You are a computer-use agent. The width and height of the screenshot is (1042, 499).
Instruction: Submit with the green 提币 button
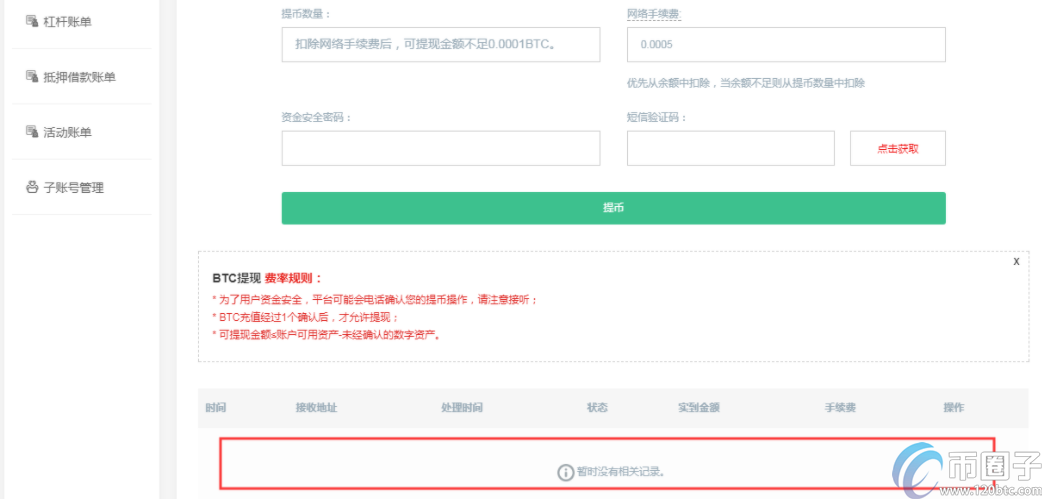coord(613,208)
